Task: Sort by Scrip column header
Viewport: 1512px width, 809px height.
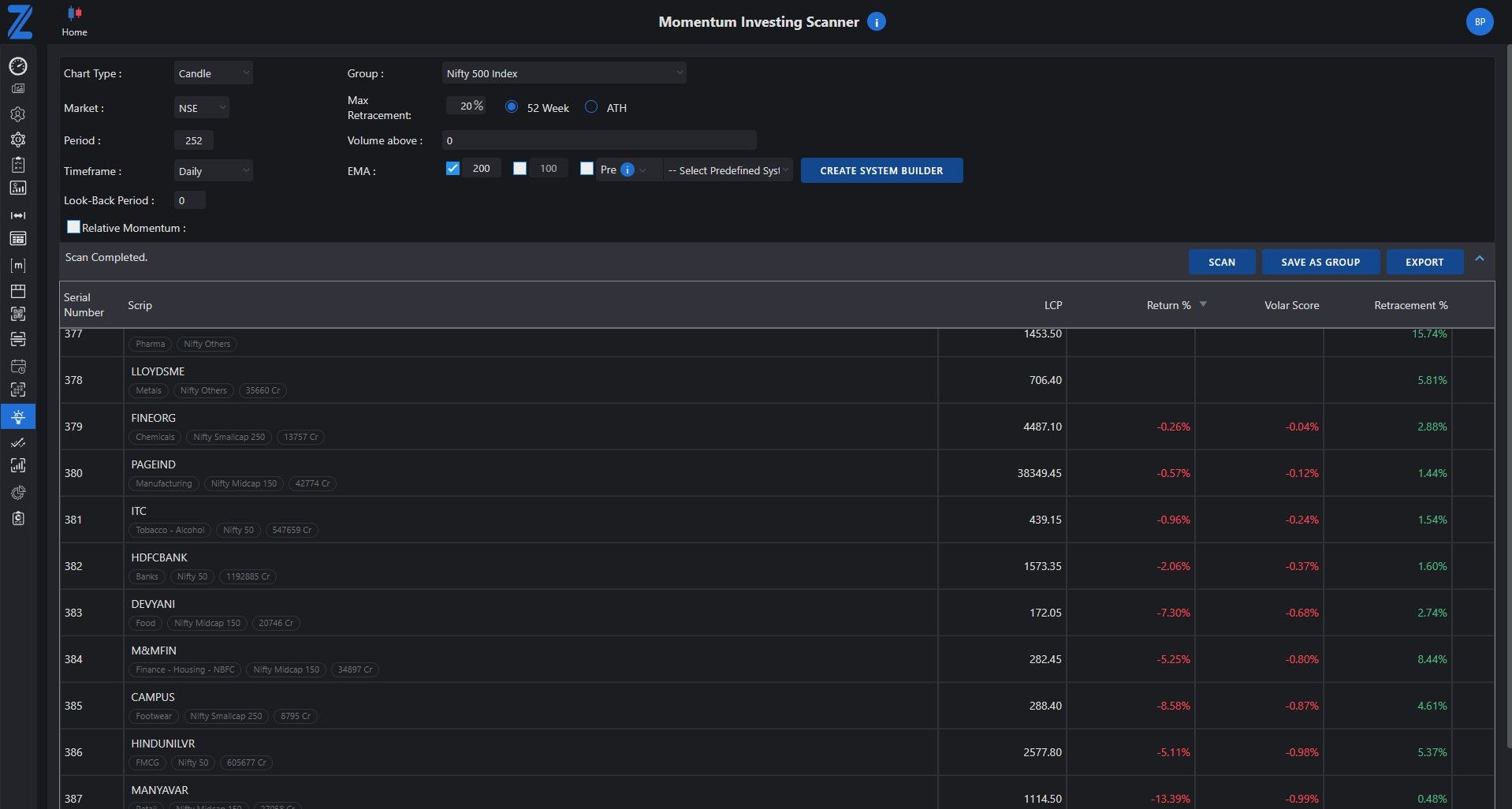Action: coord(140,305)
